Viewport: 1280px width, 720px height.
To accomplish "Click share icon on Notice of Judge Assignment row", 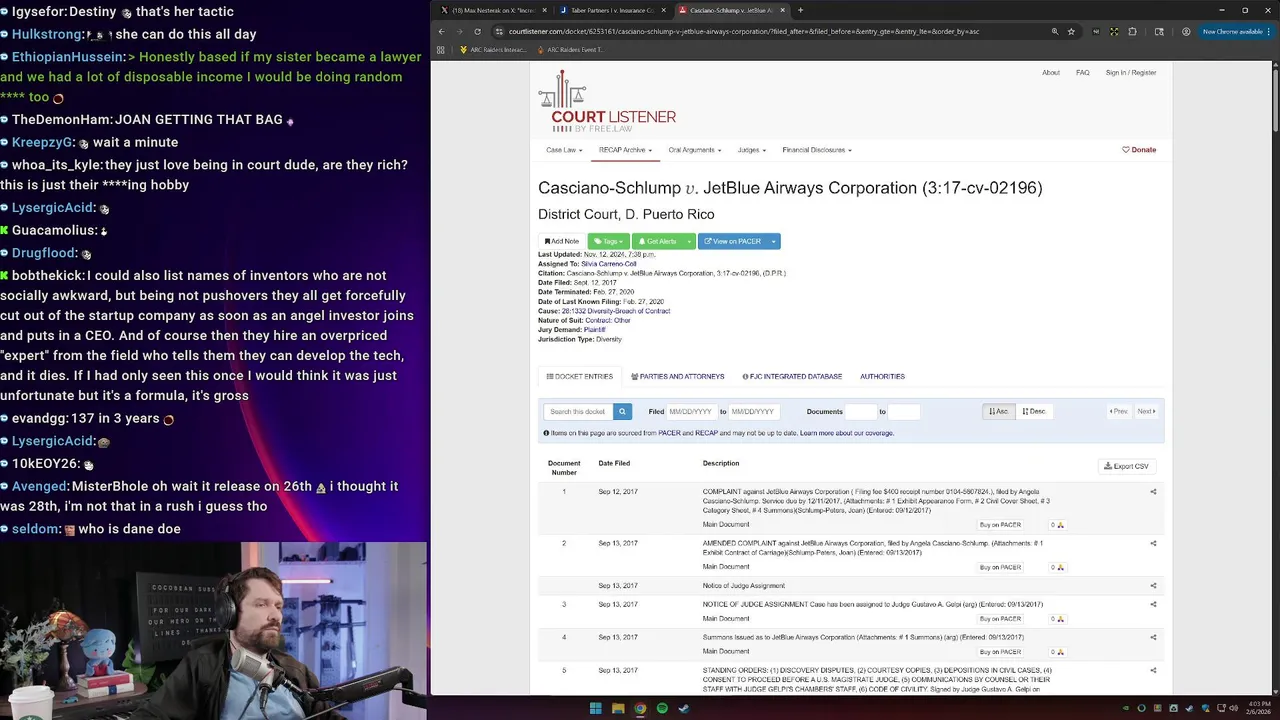I will pos(1153,586).
